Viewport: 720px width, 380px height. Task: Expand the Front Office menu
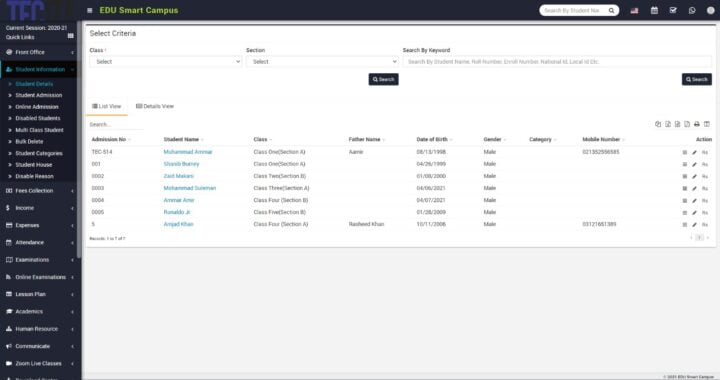[x=39, y=52]
